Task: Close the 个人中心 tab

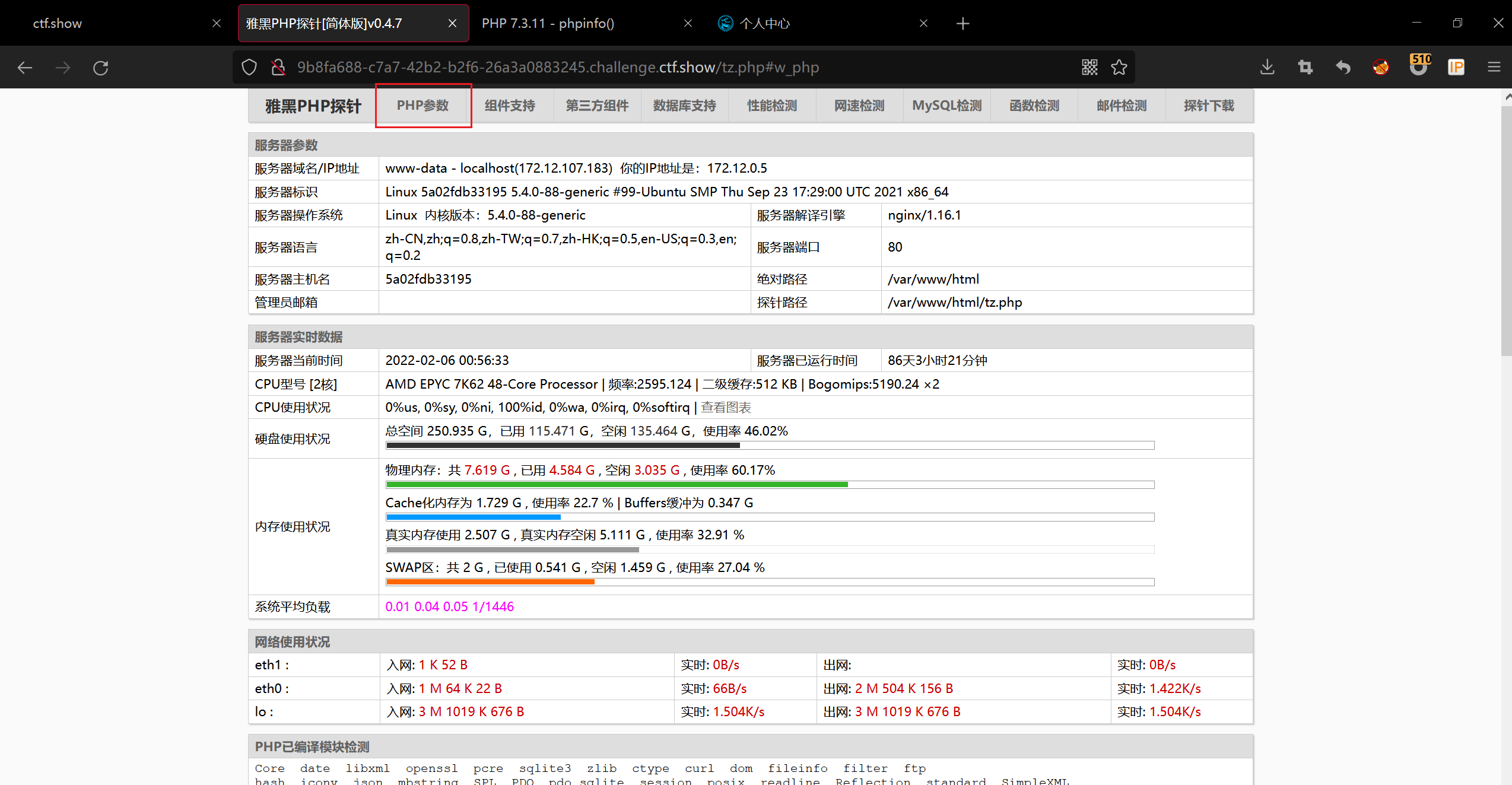Action: pyautogui.click(x=923, y=24)
